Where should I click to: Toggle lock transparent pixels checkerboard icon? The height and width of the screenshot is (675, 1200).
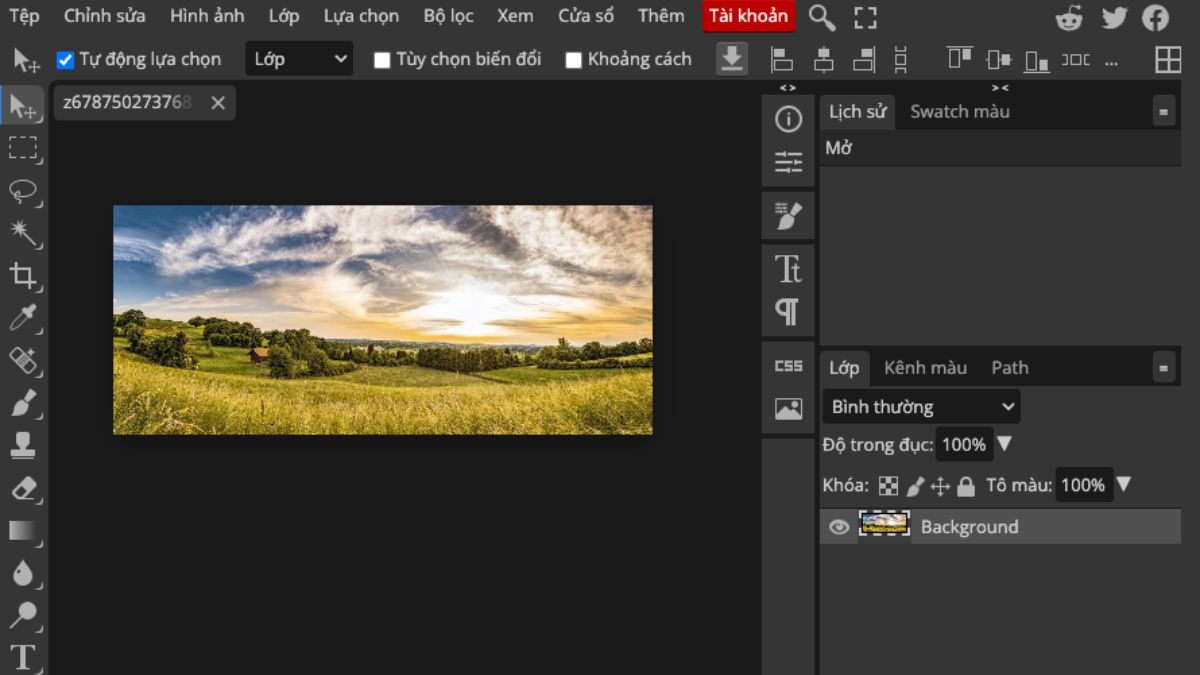pyautogui.click(x=888, y=486)
